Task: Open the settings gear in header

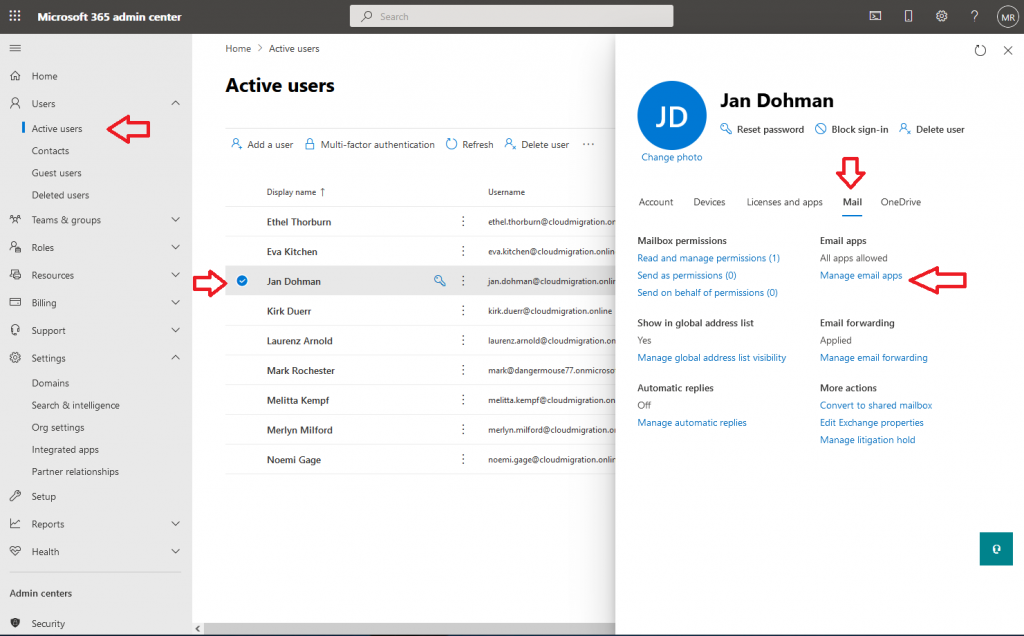Action: click(x=941, y=16)
